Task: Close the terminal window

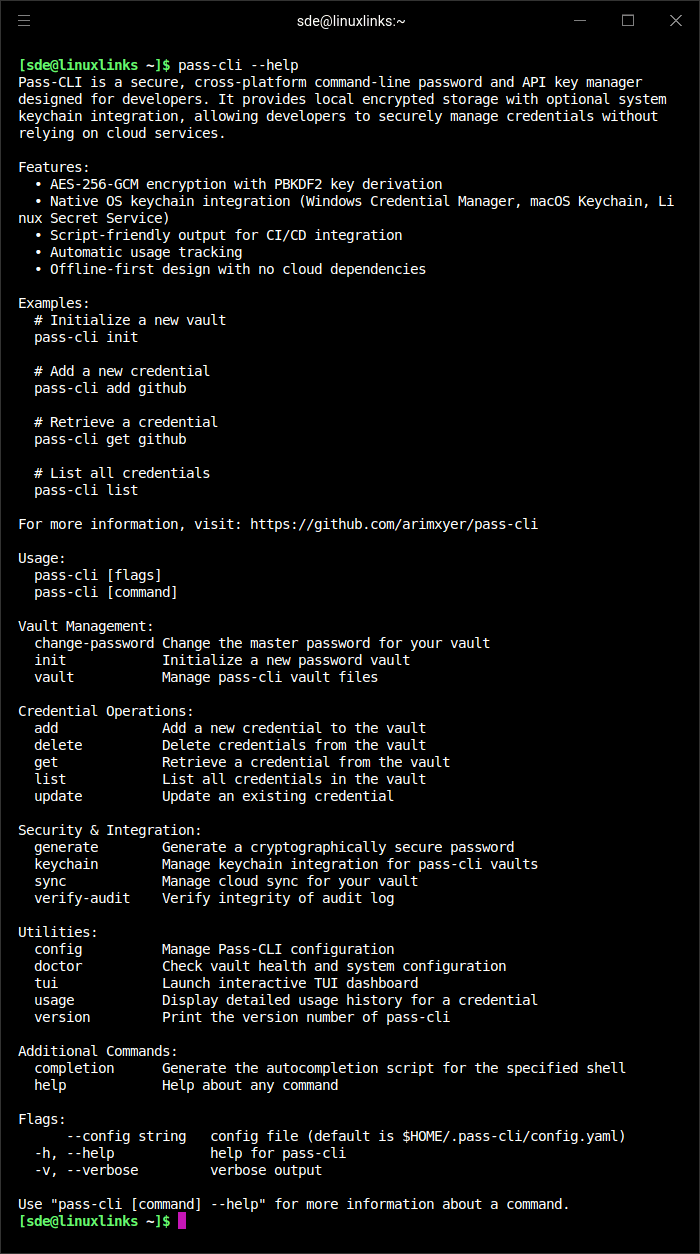Action: 676,20
